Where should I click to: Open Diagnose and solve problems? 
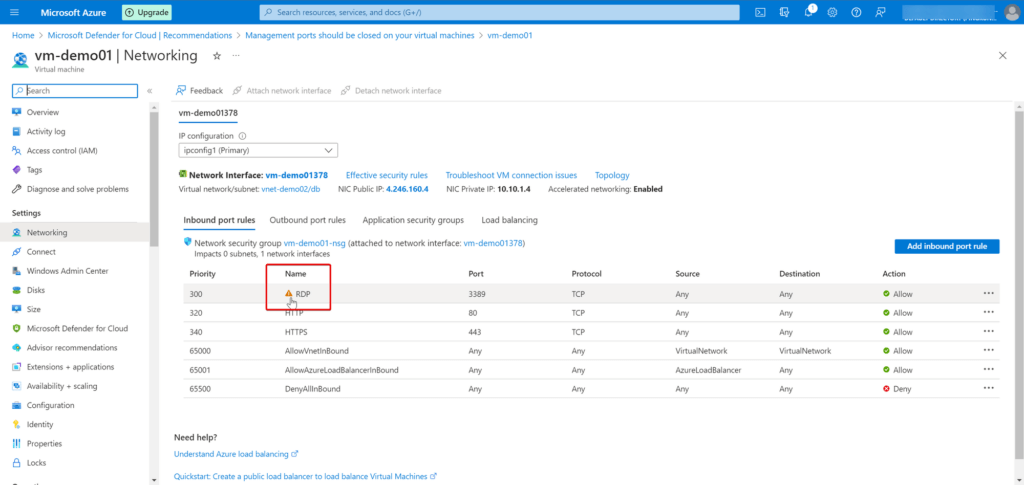(77, 189)
